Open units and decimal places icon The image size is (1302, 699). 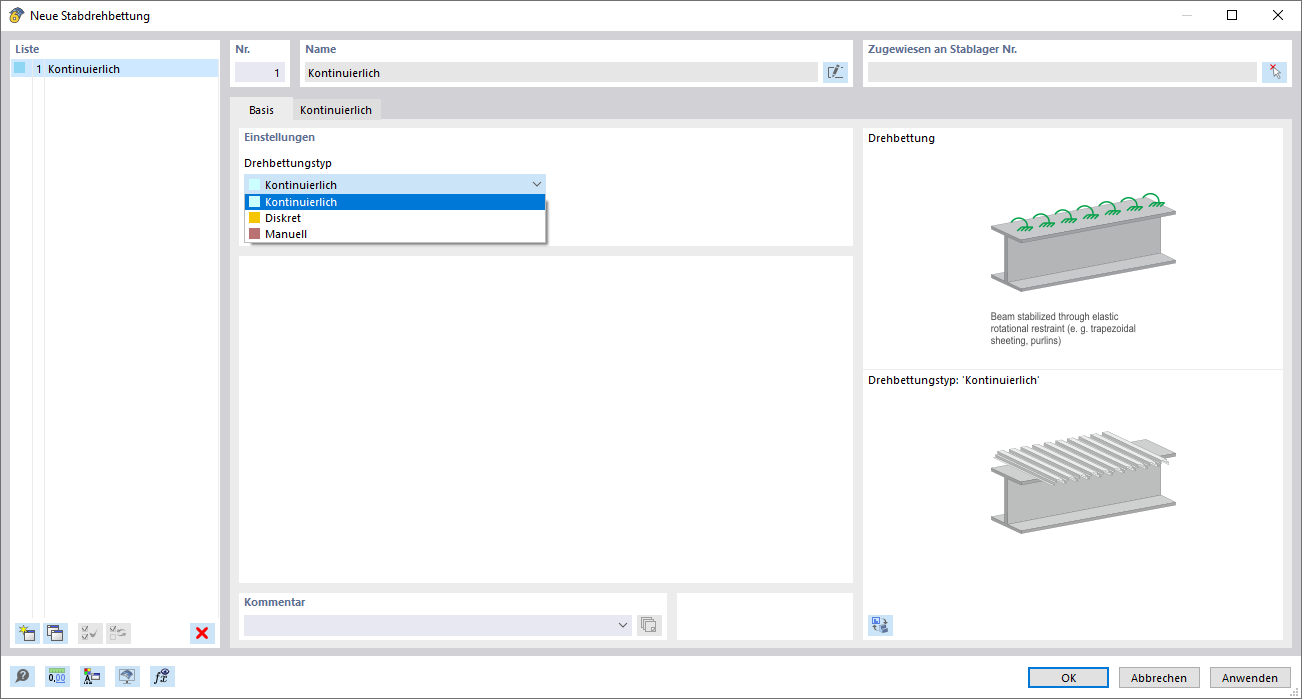pyautogui.click(x=57, y=676)
